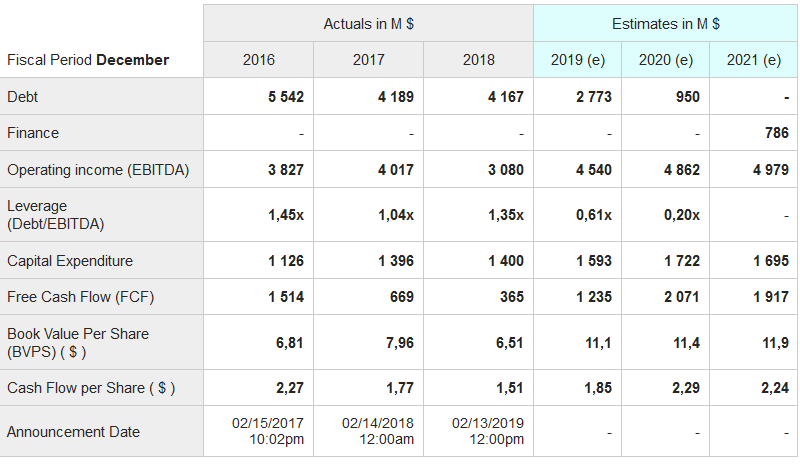The image size is (800, 468).
Task: Click the 2016 fiscal year column header
Action: click(x=258, y=60)
